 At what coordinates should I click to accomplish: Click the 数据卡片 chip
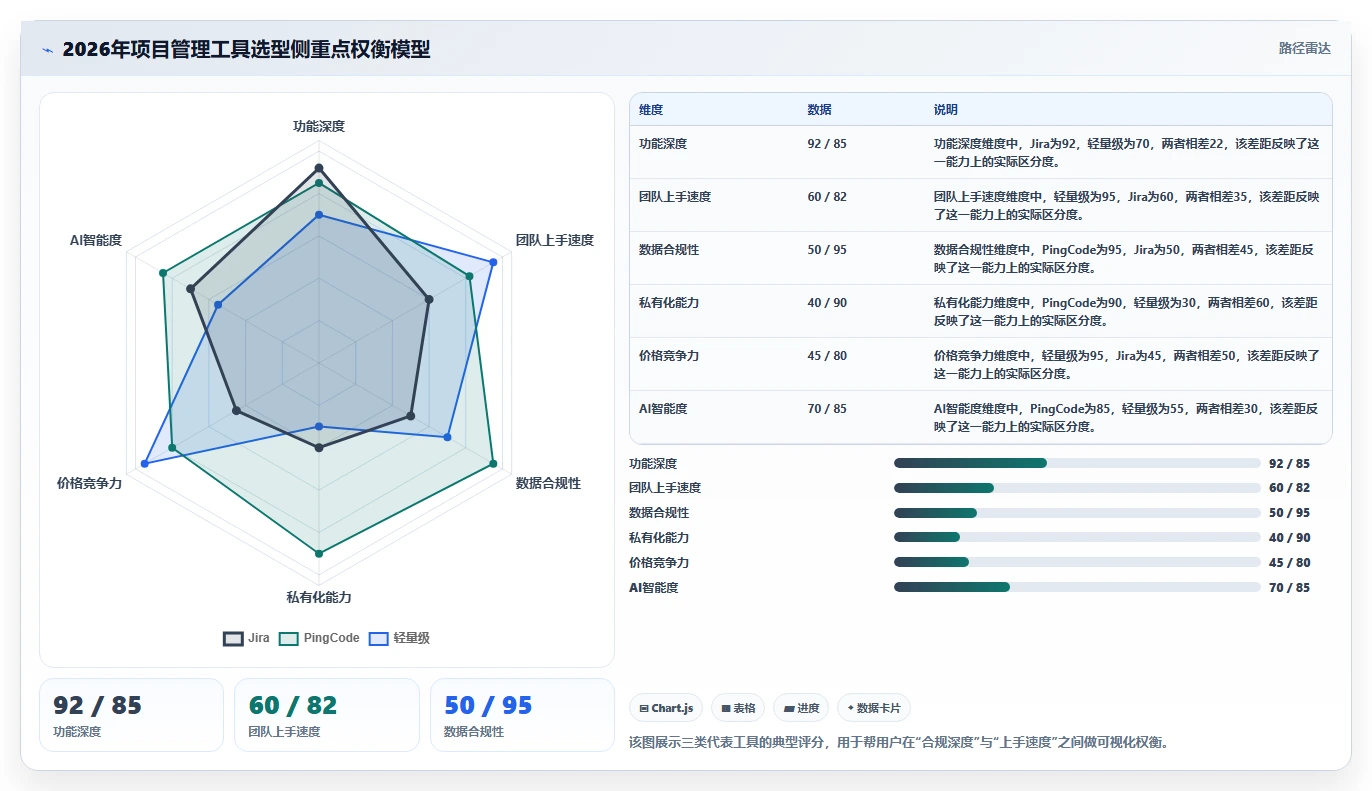coord(874,708)
